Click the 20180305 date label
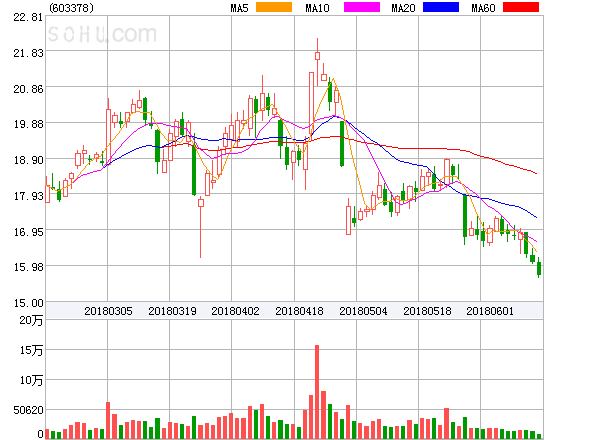The image size is (600, 440). [x=108, y=311]
